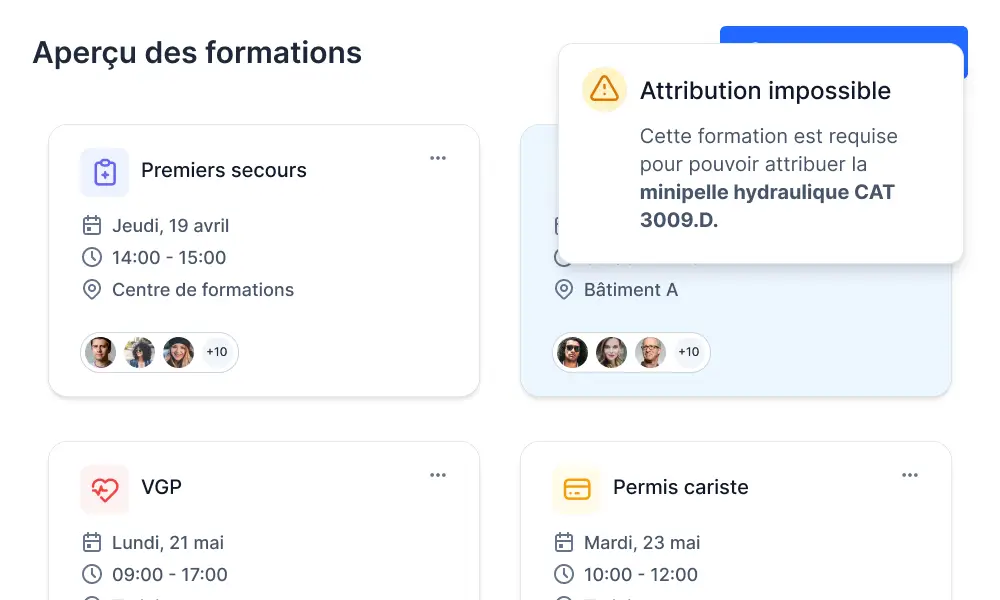Viewport: 1000px width, 600px height.
Task: Expand more options for Permis cariste
Action: pyautogui.click(x=910, y=475)
